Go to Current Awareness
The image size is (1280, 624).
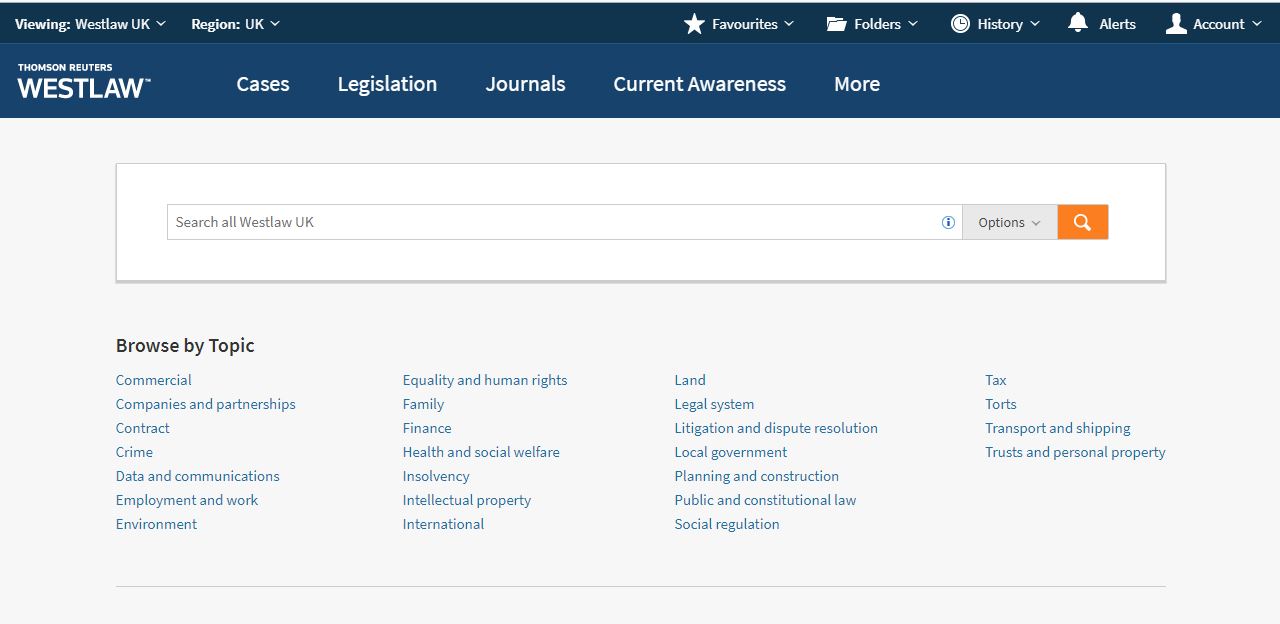pyautogui.click(x=699, y=84)
